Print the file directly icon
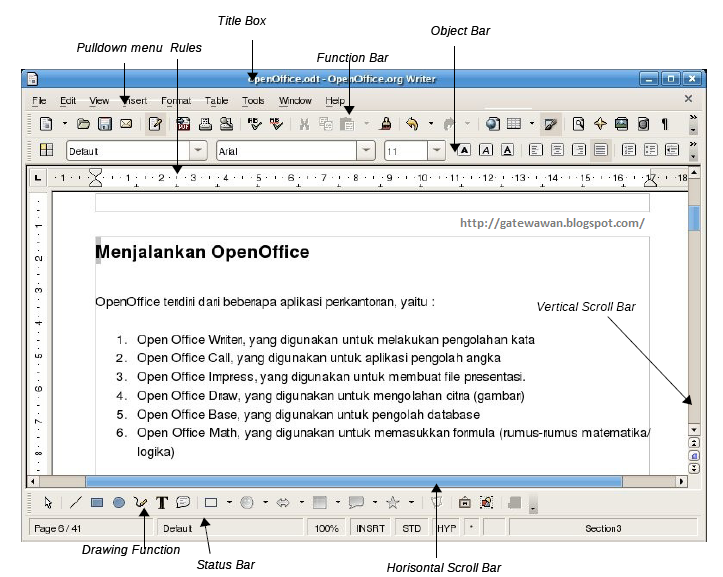 click(x=205, y=124)
